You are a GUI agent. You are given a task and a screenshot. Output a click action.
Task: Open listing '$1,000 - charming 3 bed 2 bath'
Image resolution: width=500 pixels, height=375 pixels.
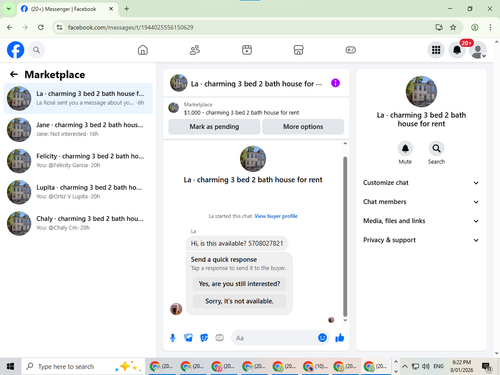coord(241,113)
